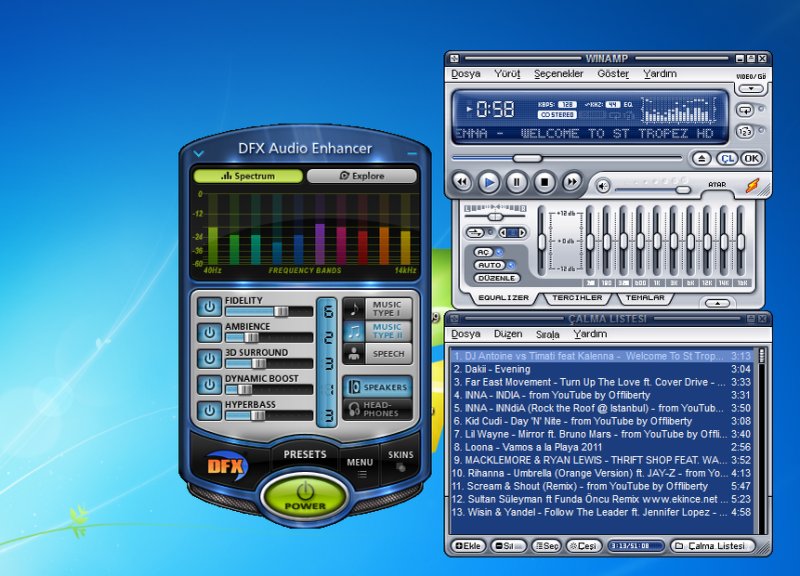Click the DFX Power button
Viewport: 800px width, 576px height.
click(x=306, y=496)
